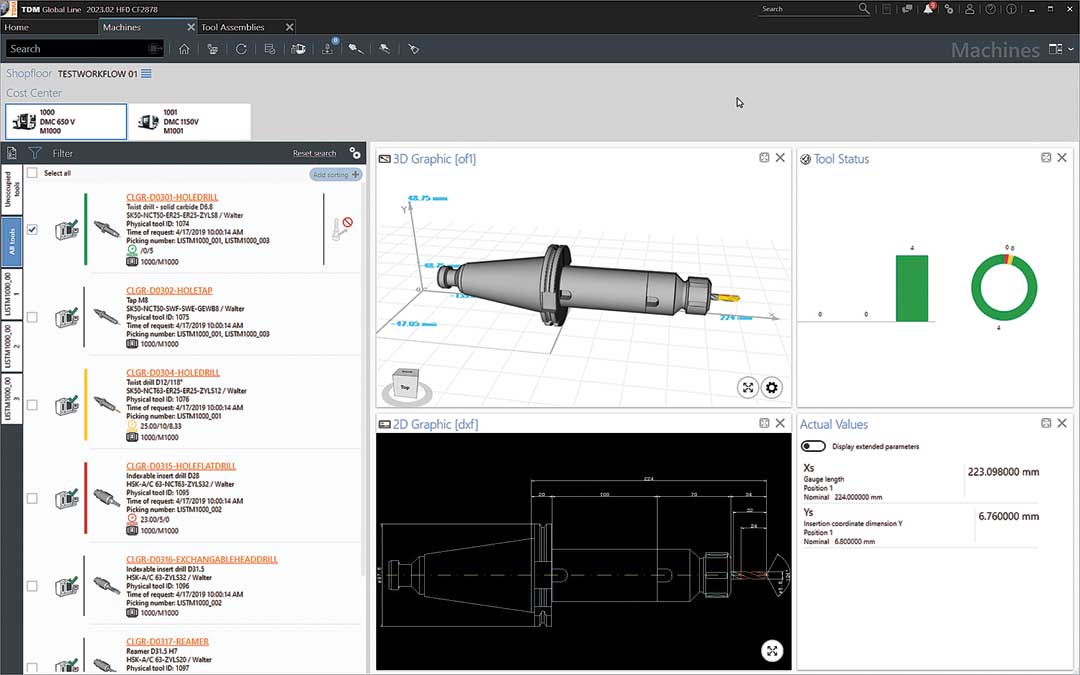Click the remove tool toolbar icon
The width and height of the screenshot is (1080, 675).
(384, 49)
